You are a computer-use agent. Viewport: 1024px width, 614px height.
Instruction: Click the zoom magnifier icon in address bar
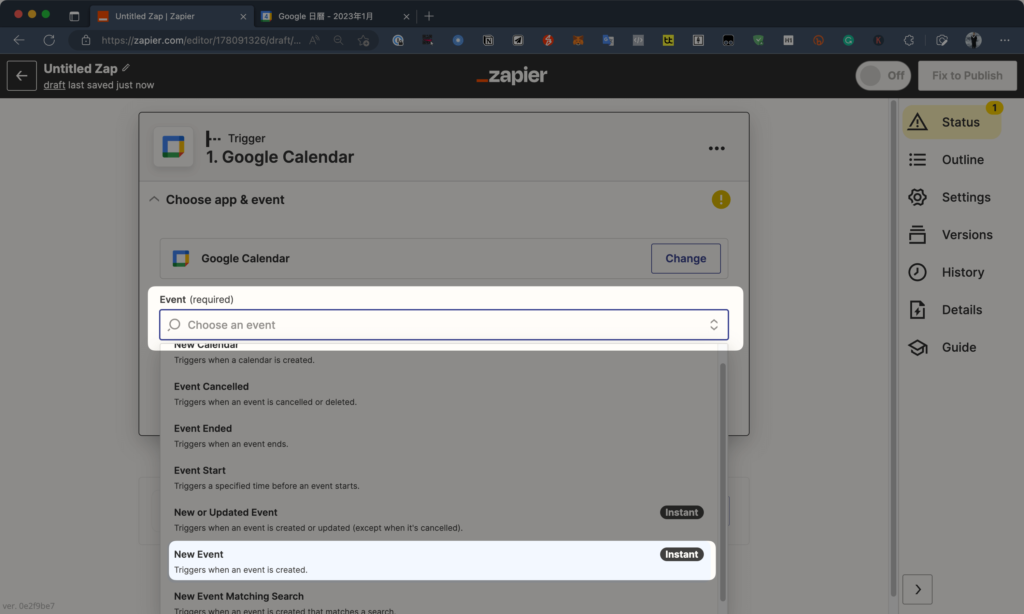338,40
